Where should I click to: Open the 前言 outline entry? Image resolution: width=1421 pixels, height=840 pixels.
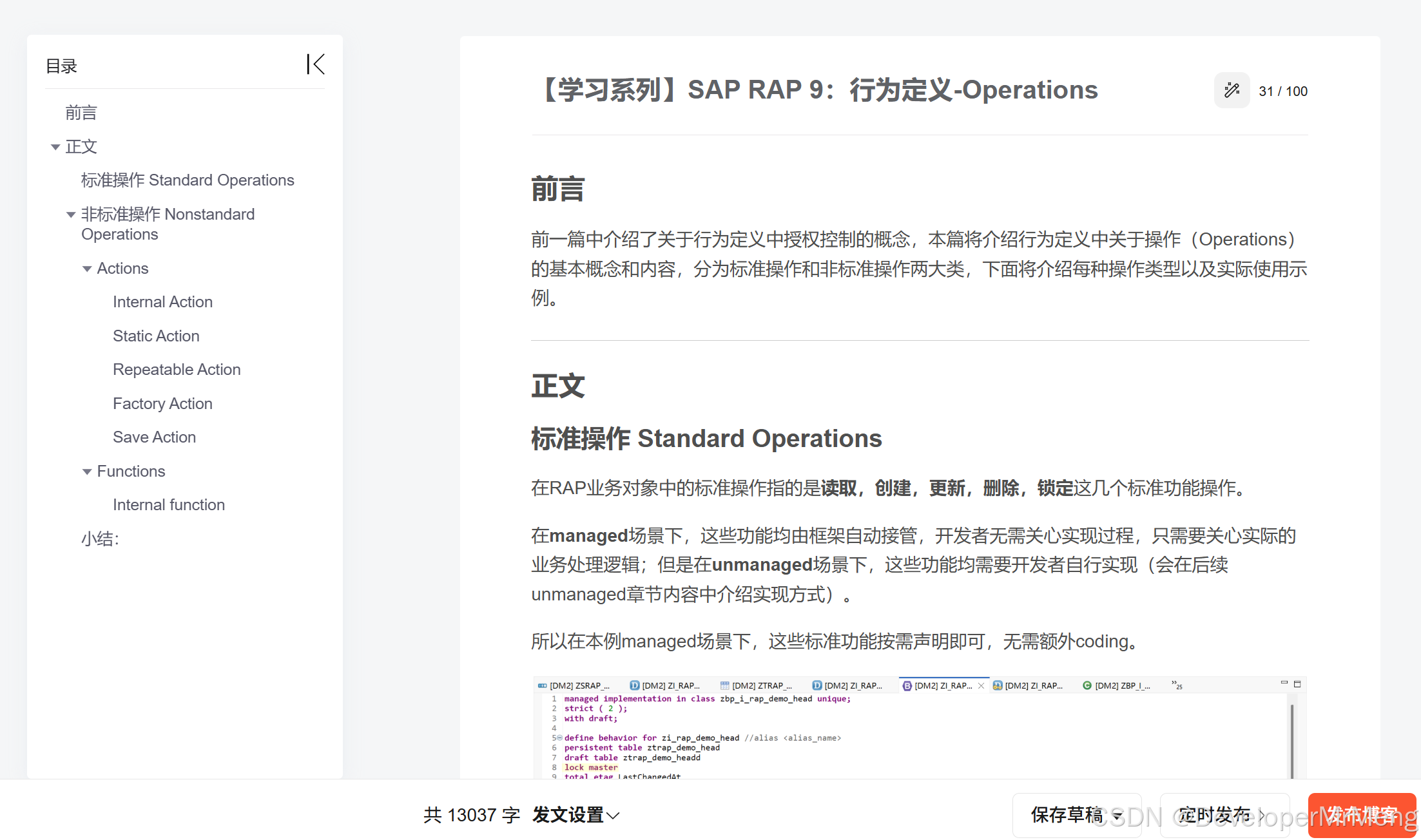point(81,113)
